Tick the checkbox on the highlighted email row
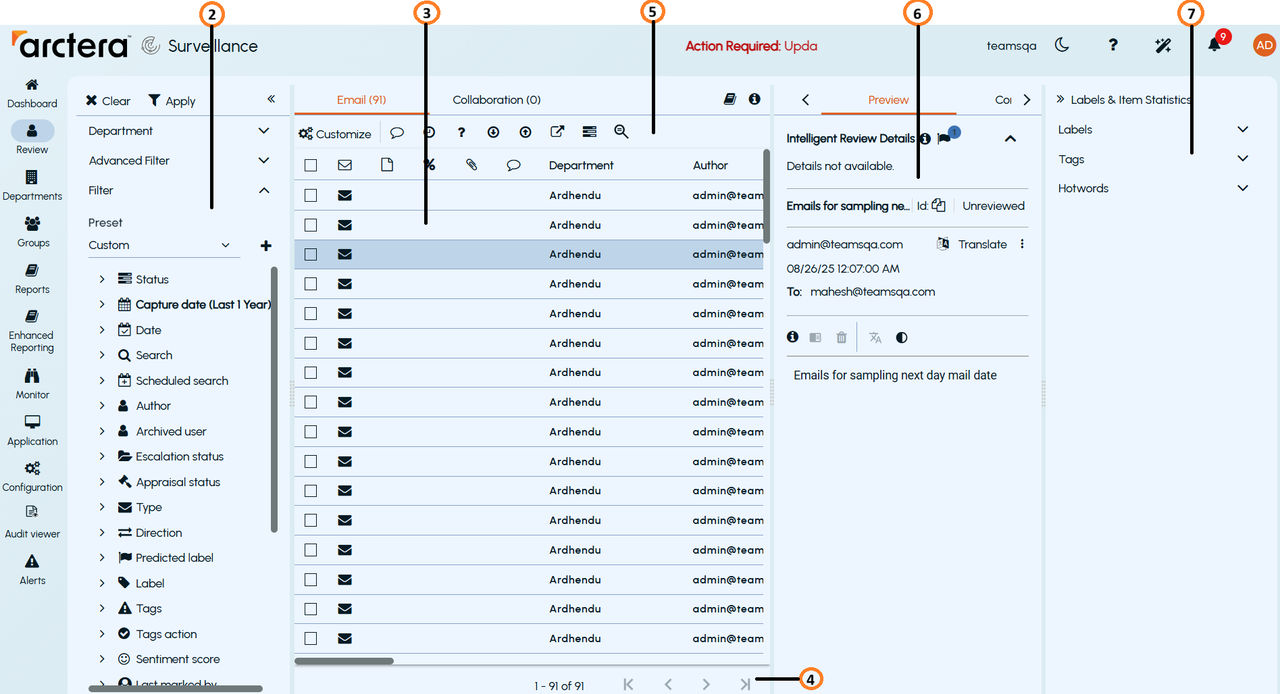The image size is (1280, 694). click(x=311, y=254)
